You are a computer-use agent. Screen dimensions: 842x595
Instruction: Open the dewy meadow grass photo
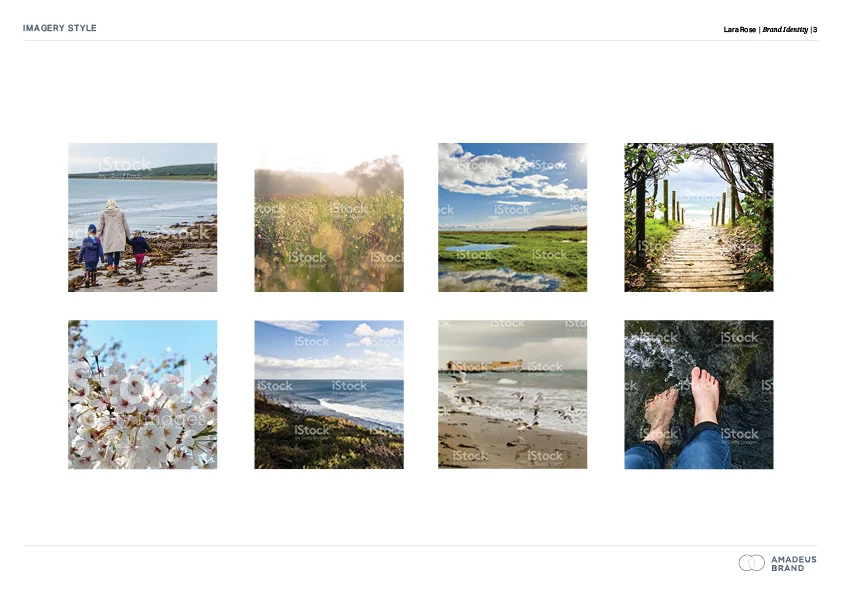pos(329,217)
